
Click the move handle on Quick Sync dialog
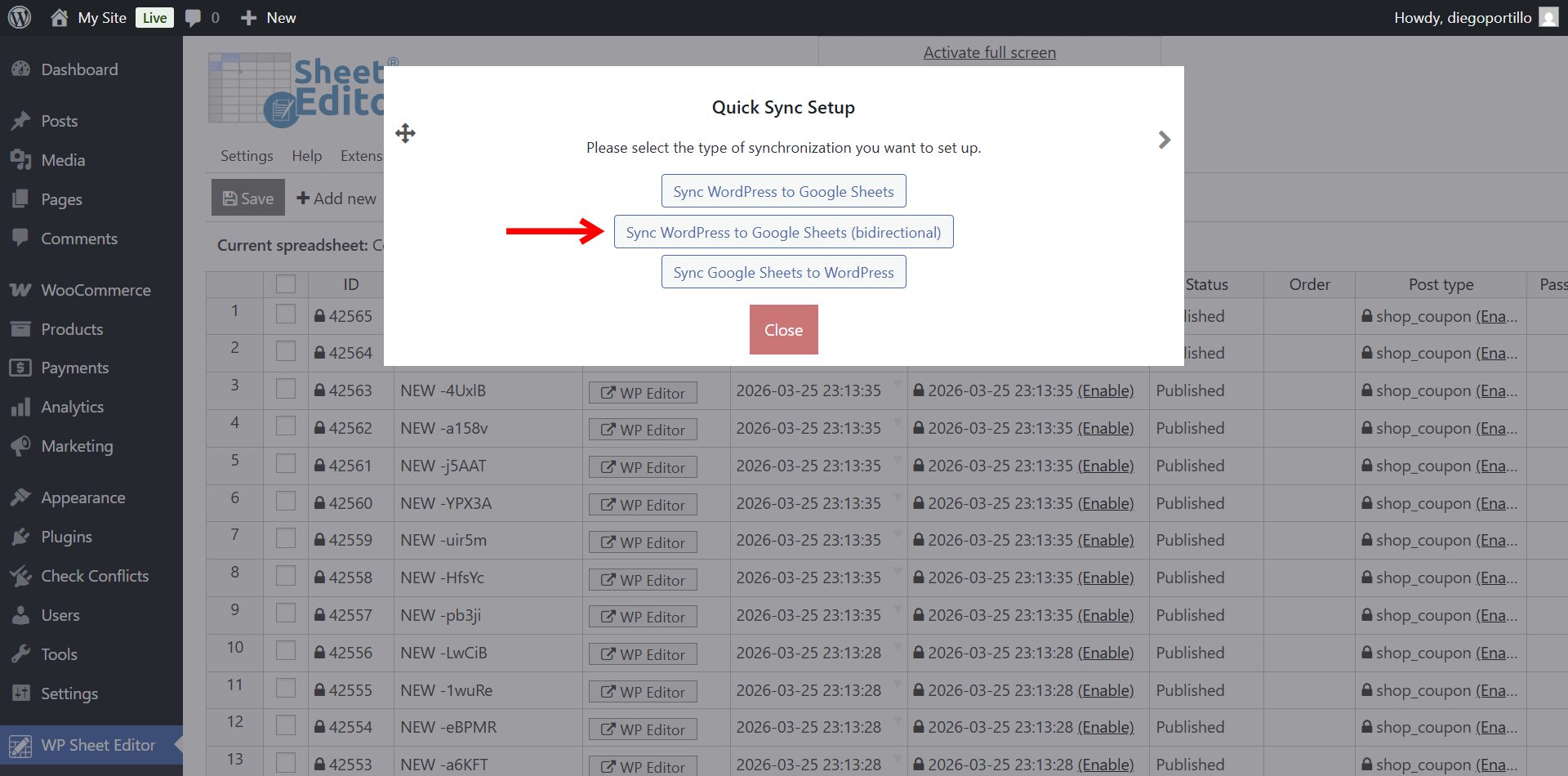[x=405, y=133]
